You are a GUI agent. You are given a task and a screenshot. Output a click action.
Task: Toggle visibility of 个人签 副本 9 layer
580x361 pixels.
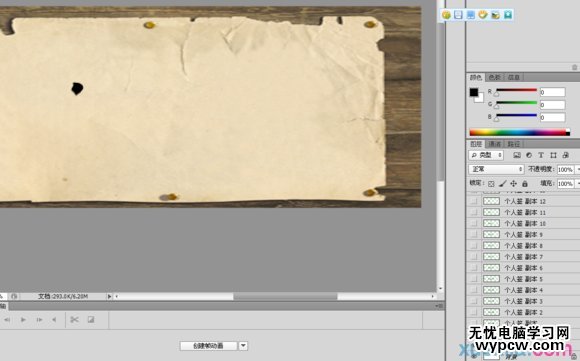click(x=473, y=235)
